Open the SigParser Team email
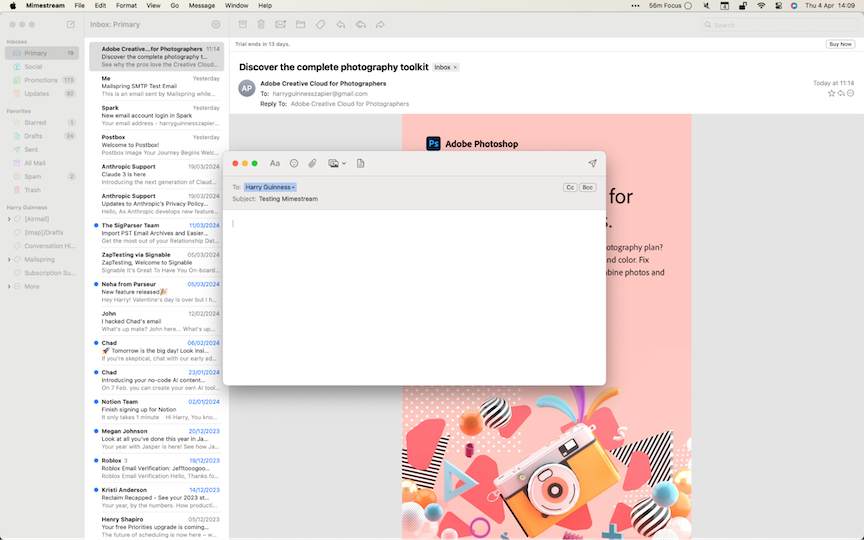The width and height of the screenshot is (864, 540). pyautogui.click(x=157, y=233)
